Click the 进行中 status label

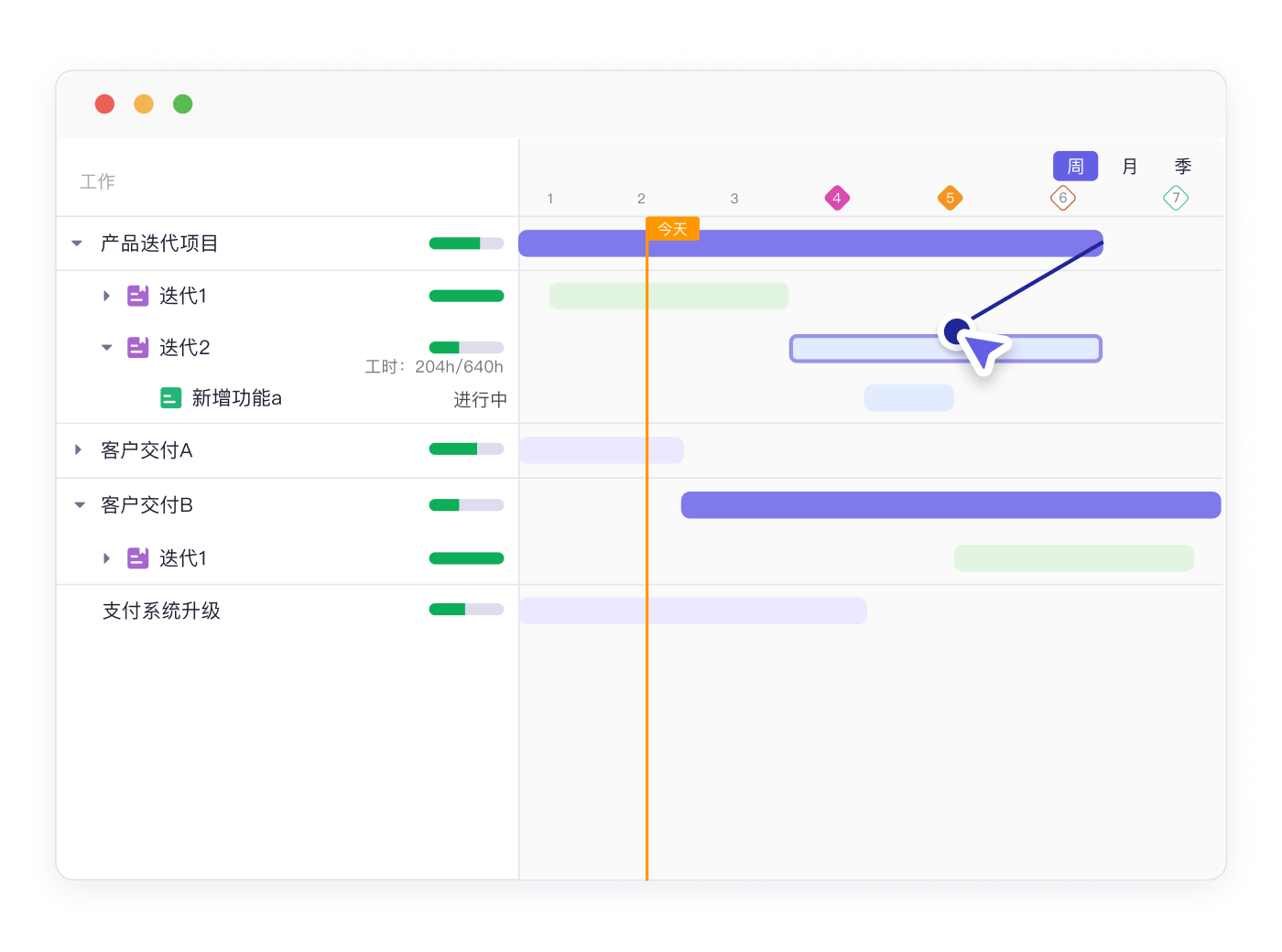[480, 400]
